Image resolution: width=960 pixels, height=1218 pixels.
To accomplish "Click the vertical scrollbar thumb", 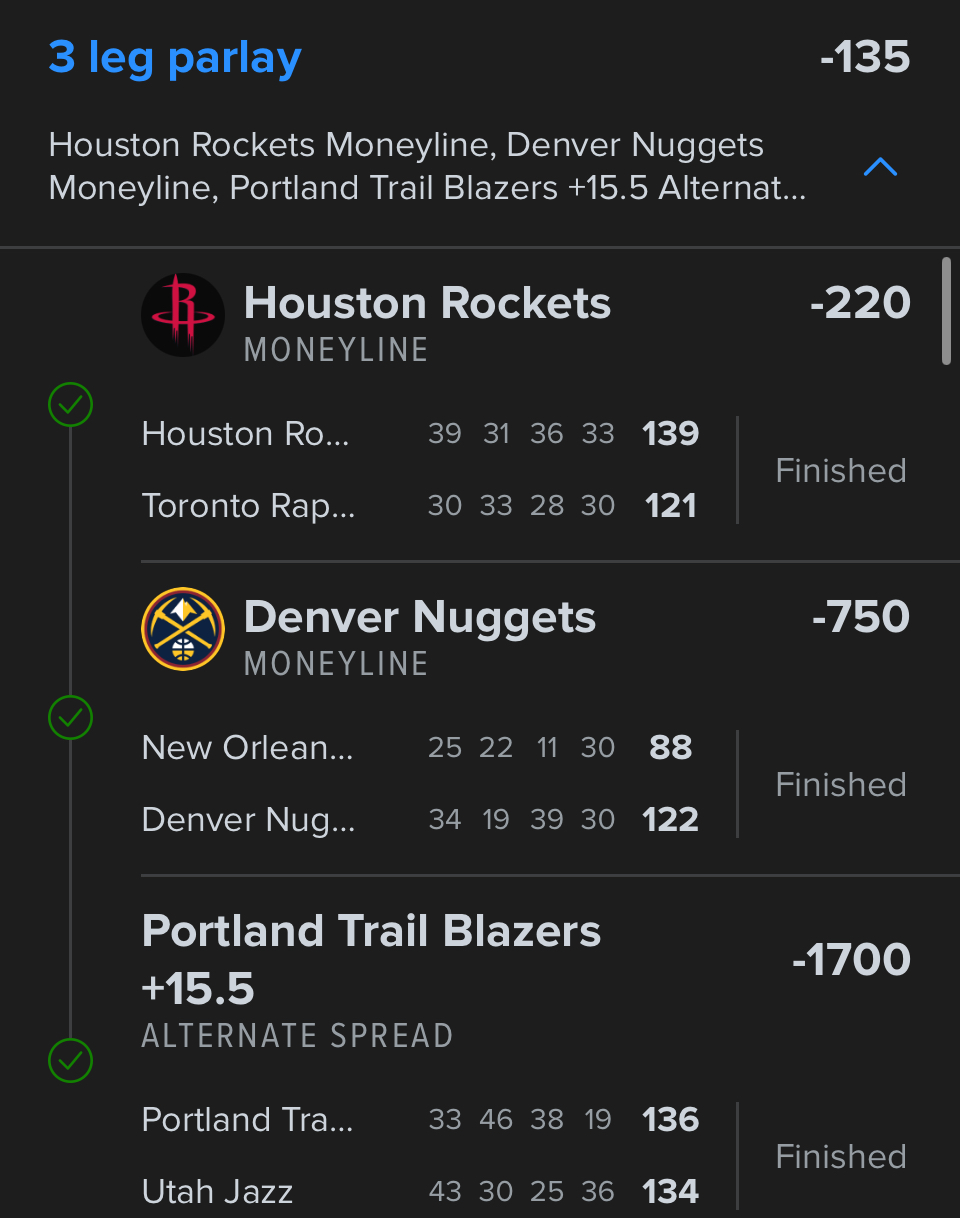I will 946,311.
